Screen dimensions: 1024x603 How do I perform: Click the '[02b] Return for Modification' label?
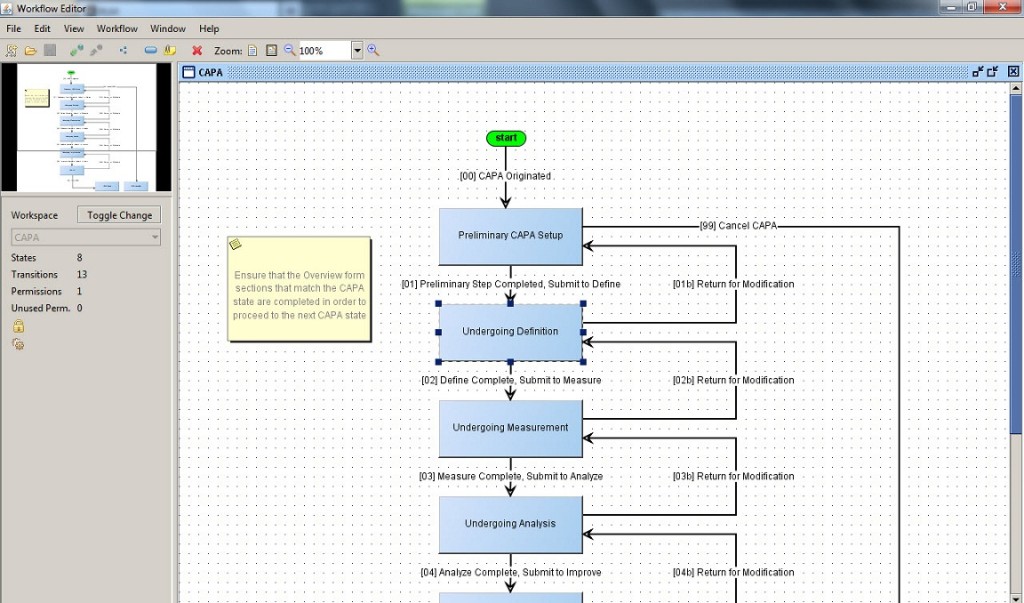point(733,380)
